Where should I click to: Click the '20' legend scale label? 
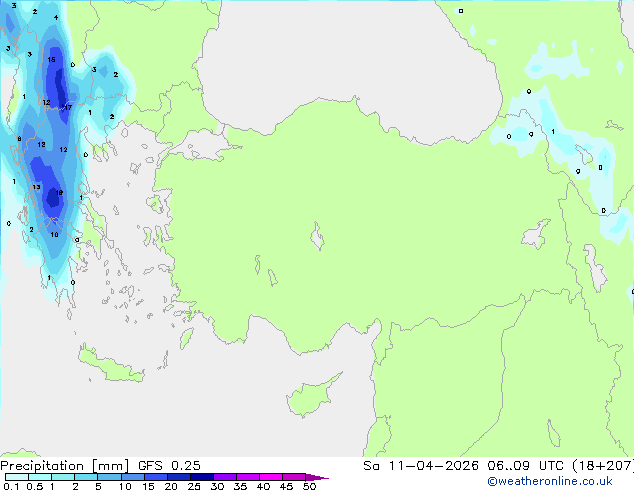pos(171,486)
